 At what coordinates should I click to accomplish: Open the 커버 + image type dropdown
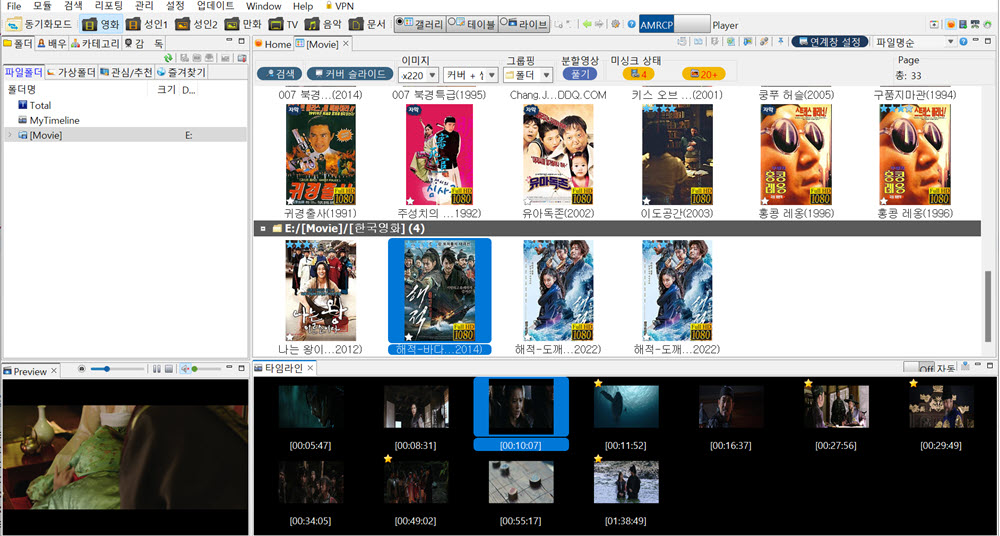click(471, 75)
